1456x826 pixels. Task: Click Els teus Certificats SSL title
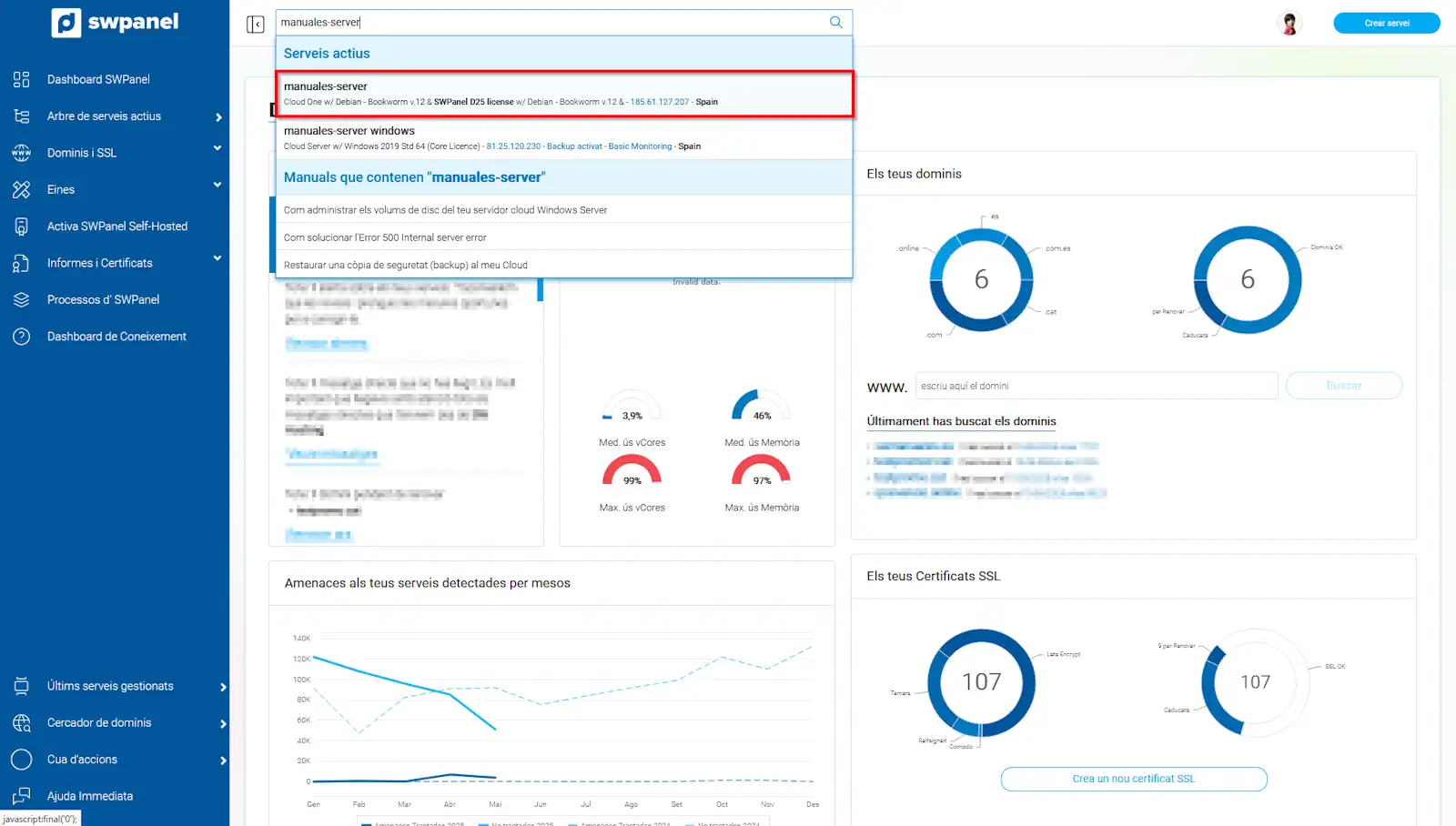(933, 576)
